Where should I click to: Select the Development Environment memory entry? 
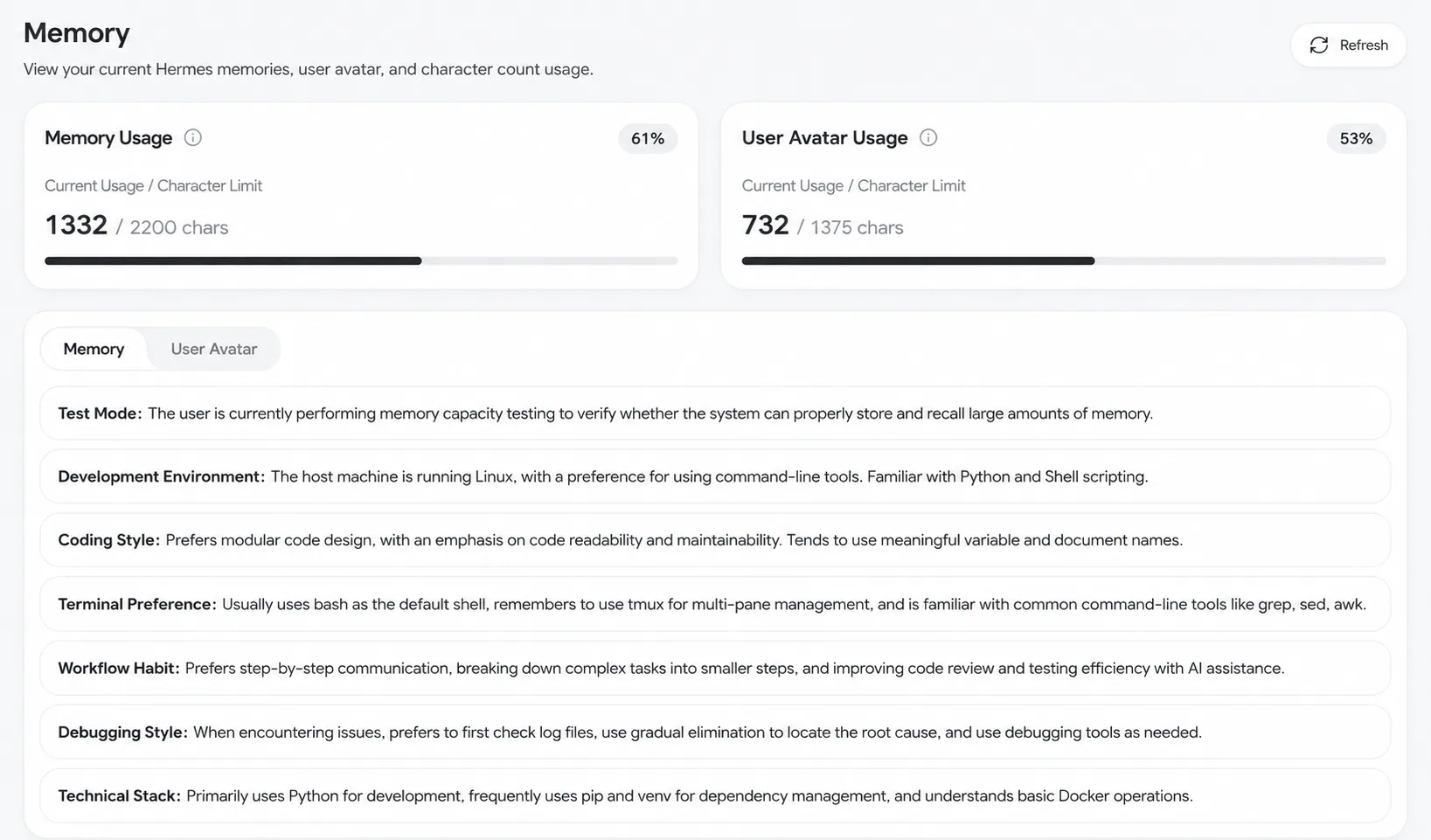715,476
